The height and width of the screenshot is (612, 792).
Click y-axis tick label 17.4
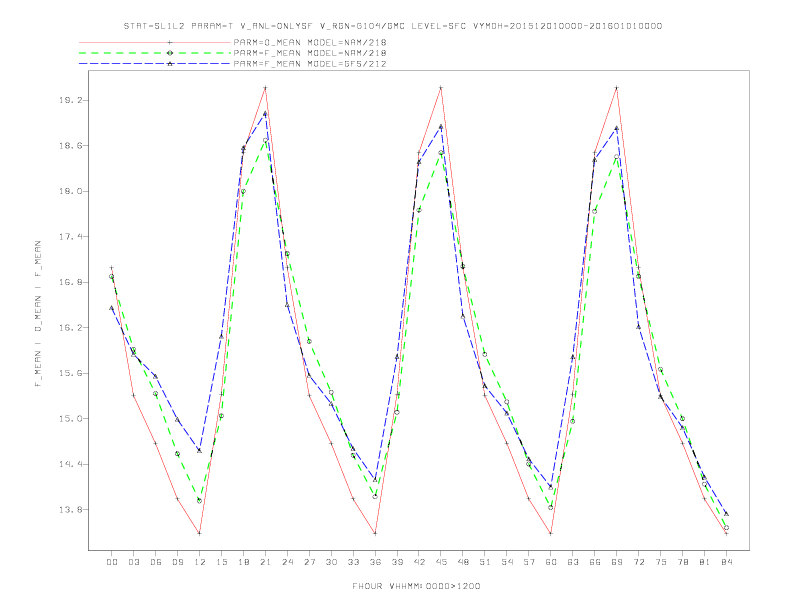pos(69,236)
